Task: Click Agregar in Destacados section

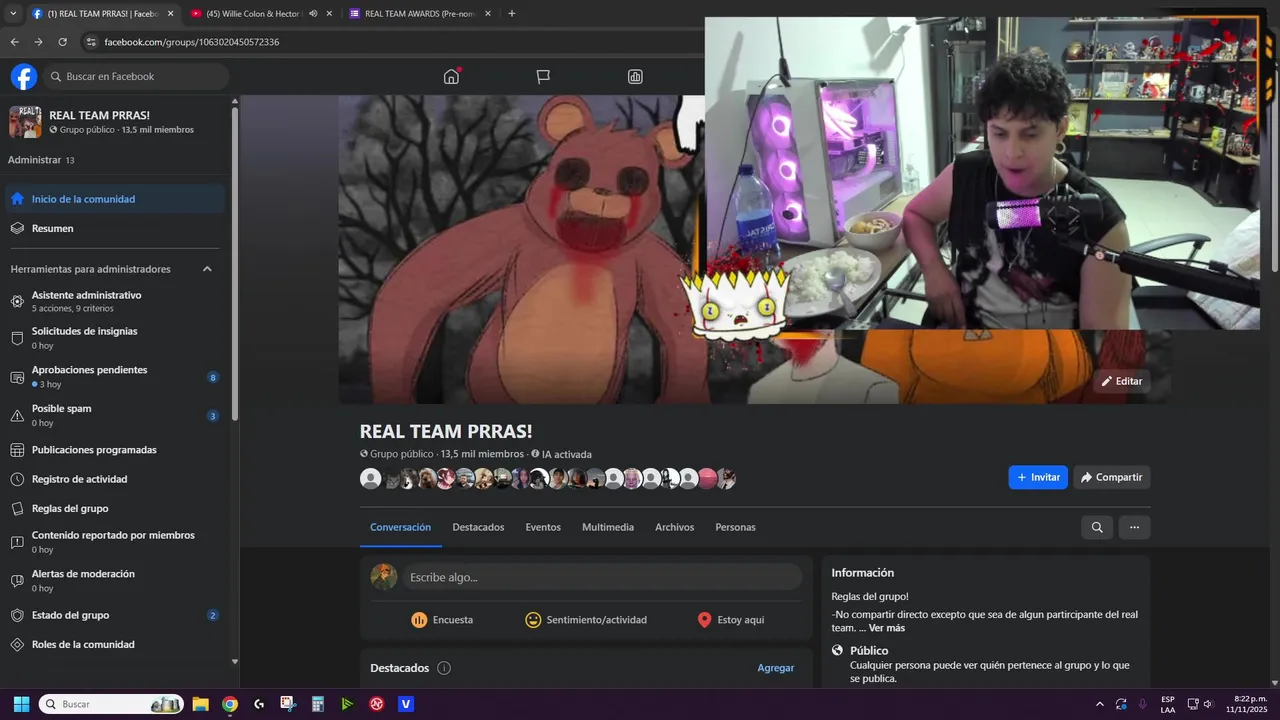Action: (775, 668)
